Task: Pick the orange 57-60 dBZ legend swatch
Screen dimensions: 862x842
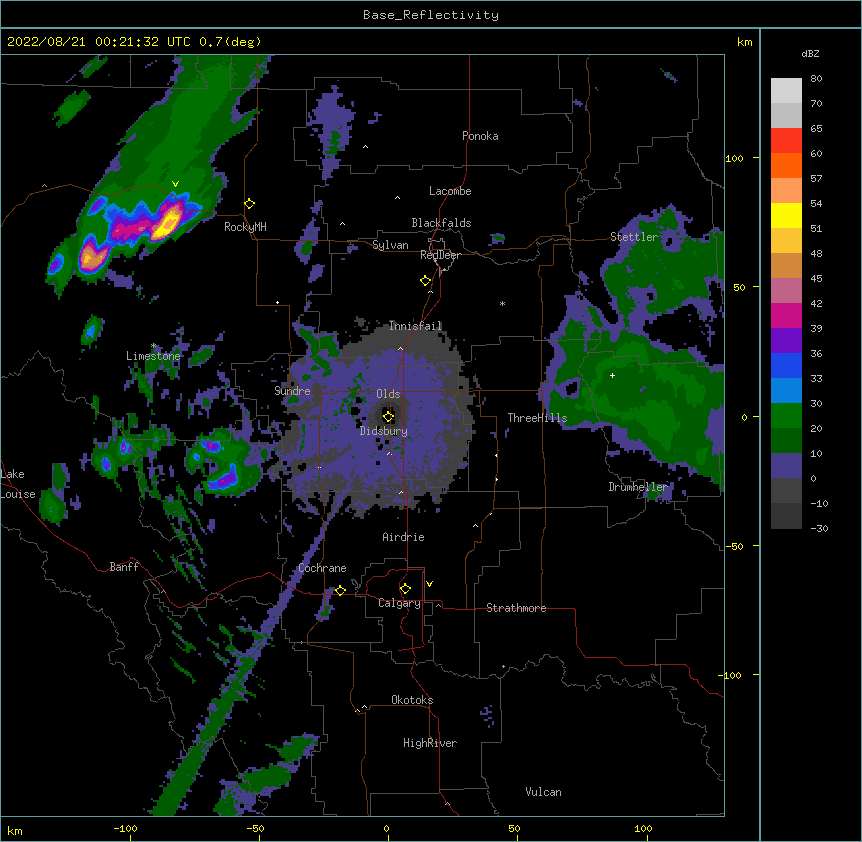Action: pyautogui.click(x=786, y=166)
